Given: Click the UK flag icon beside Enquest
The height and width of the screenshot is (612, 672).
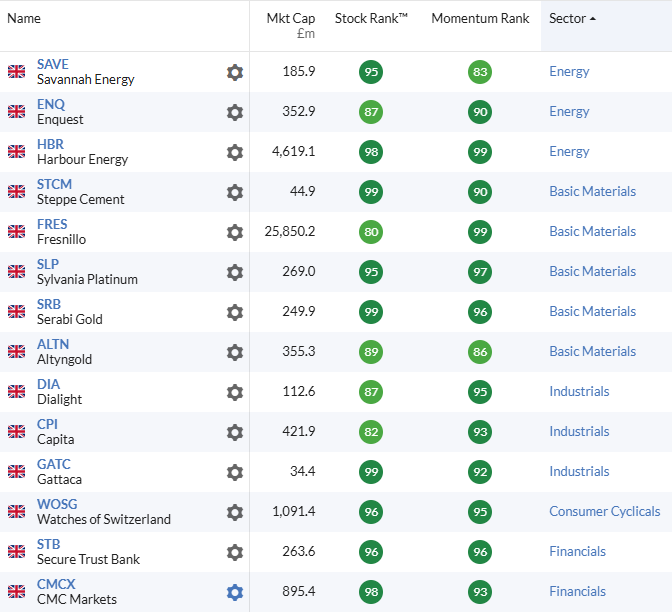Looking at the screenshot, I should [16, 111].
